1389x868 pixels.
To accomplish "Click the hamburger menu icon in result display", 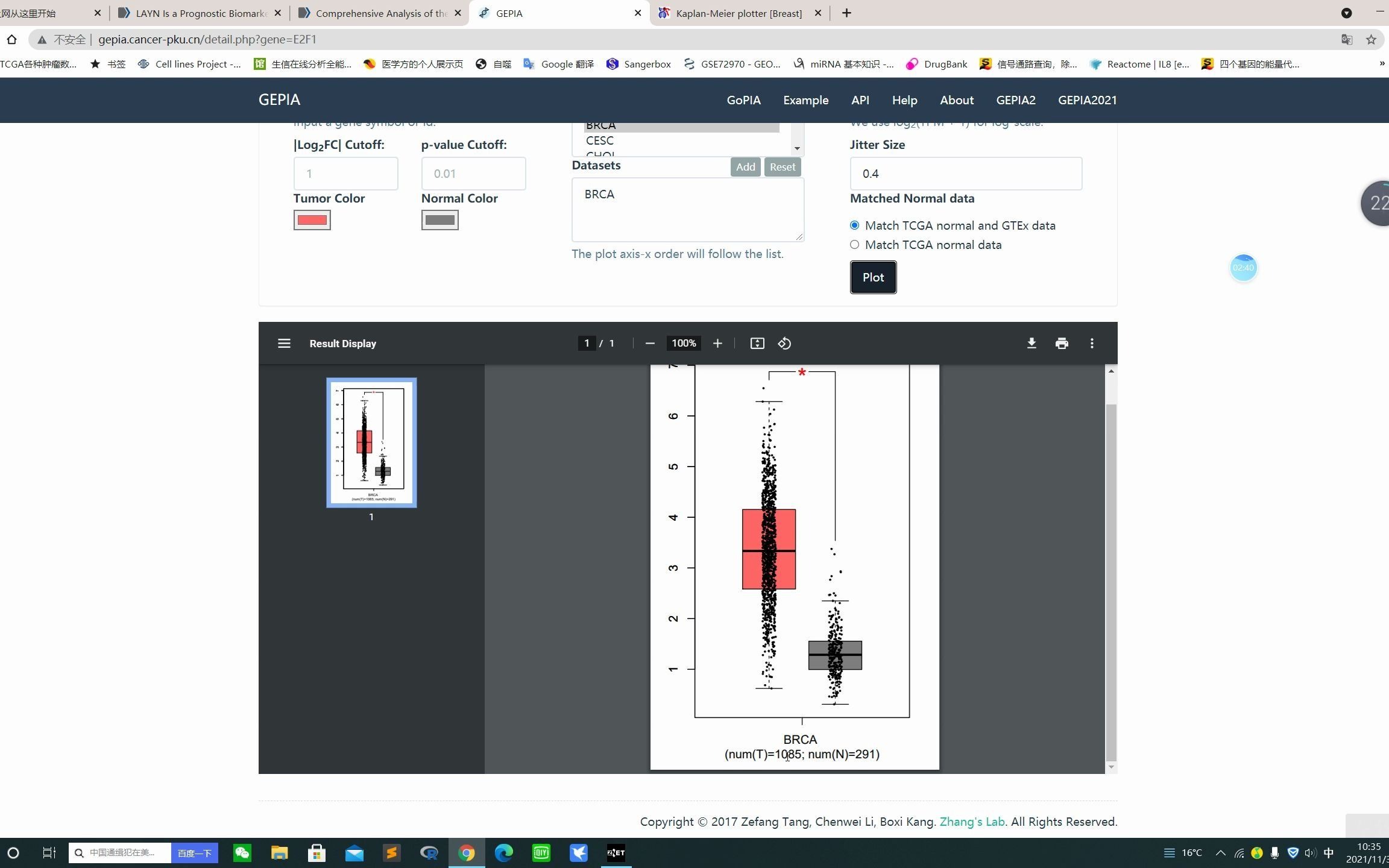I will (x=284, y=343).
